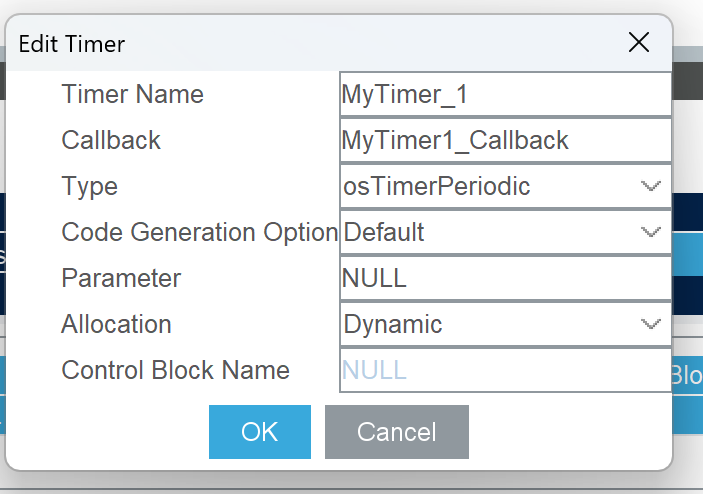Click the Parameter field containing NULL
The height and width of the screenshot is (494, 703).
(x=505, y=278)
